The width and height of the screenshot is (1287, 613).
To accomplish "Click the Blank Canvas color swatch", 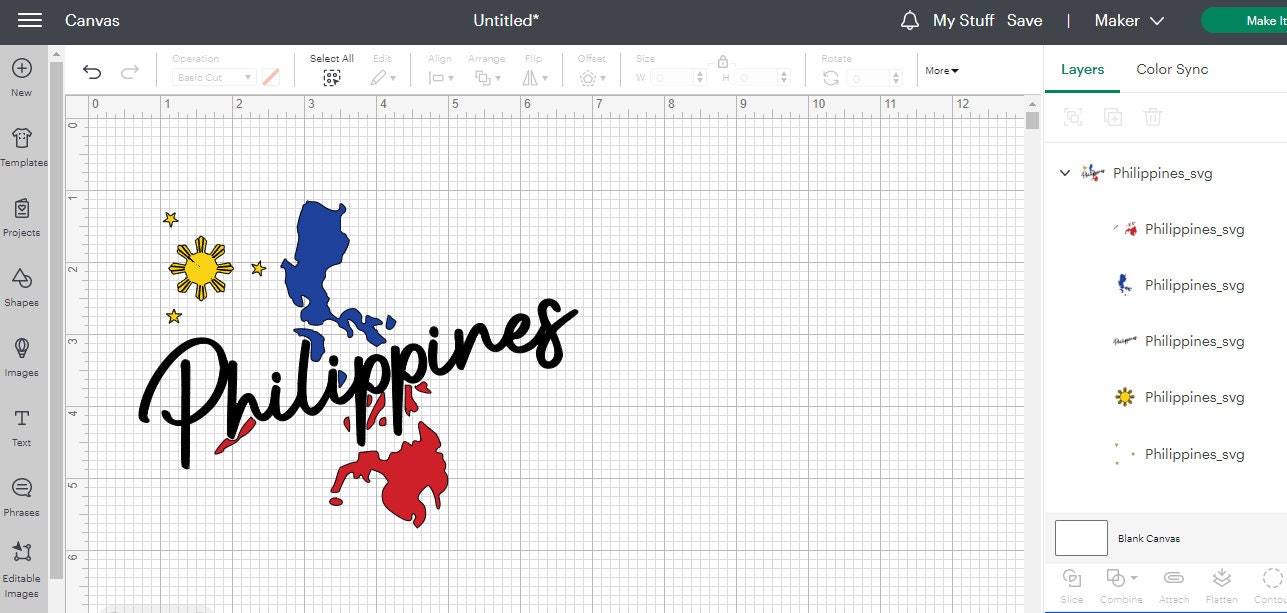I will click(1080, 537).
